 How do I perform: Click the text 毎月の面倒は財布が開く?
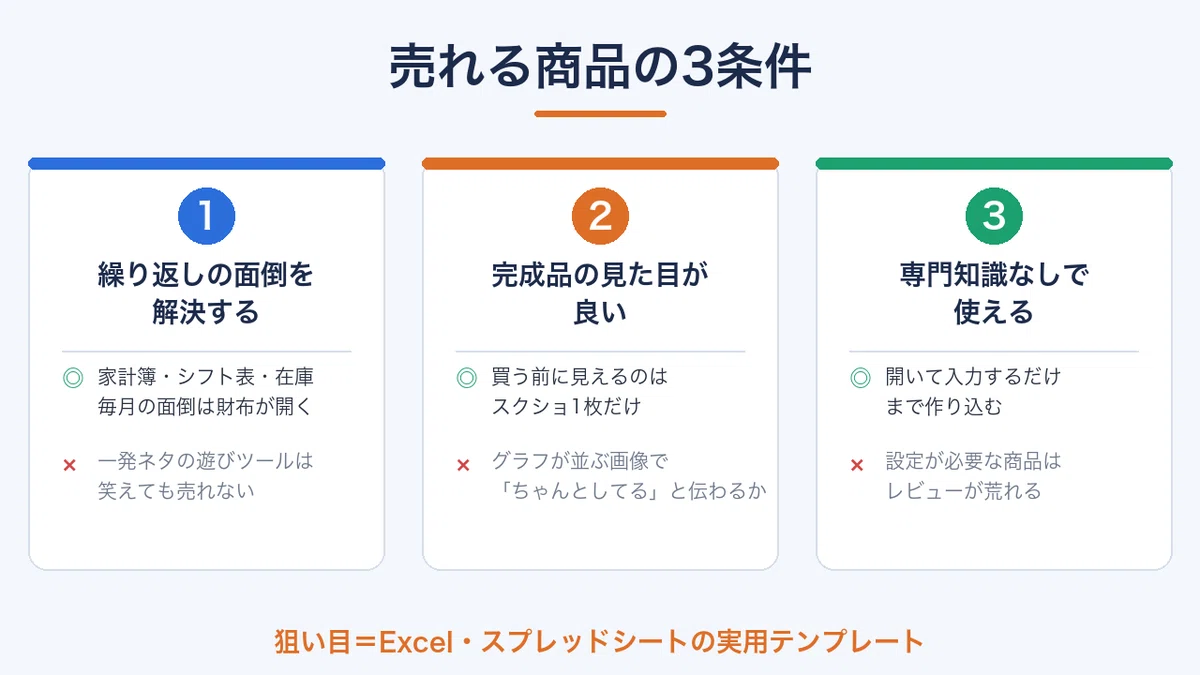pyautogui.click(x=206, y=407)
